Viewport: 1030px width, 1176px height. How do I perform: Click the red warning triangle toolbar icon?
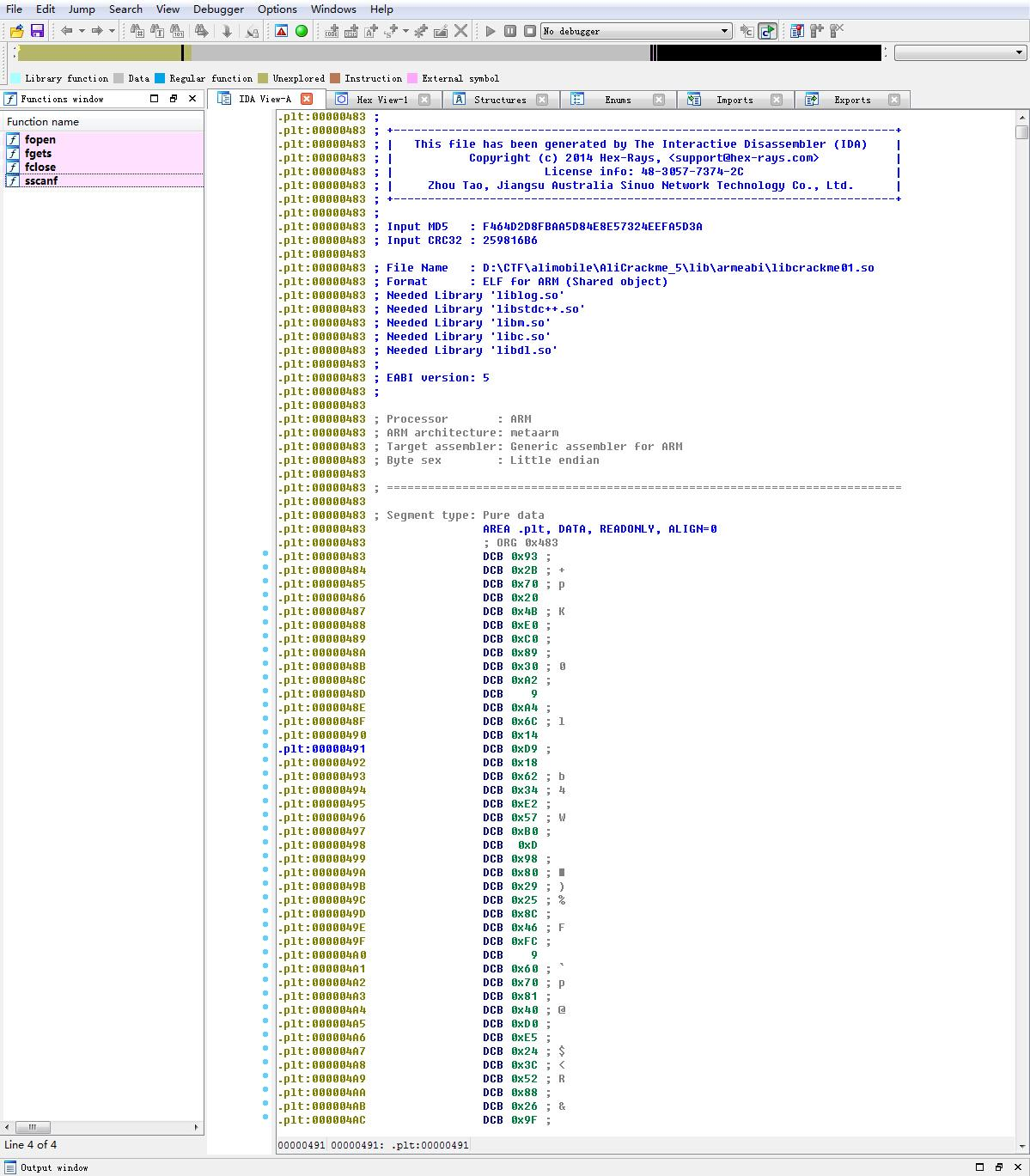point(282,31)
